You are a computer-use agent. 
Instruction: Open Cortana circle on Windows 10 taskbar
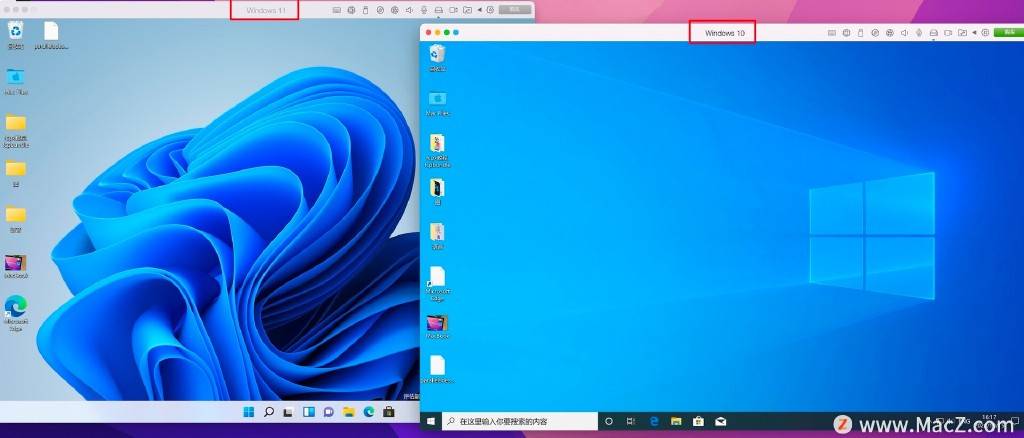(609, 422)
